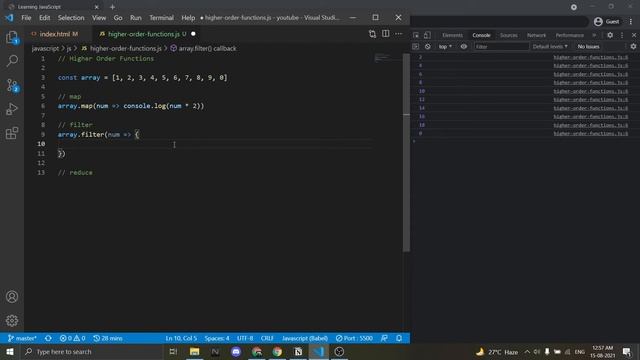Screen dimensions: 640x360
Task: Click the Windows Start button
Action: point(10,351)
